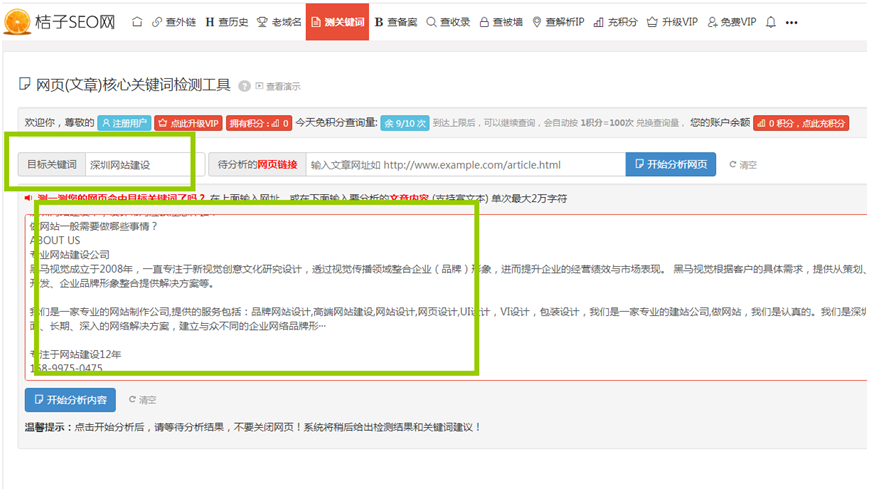Screen dimensions: 869x491
Task: Click the home icon in navigation bar
Action: [x=137, y=22]
